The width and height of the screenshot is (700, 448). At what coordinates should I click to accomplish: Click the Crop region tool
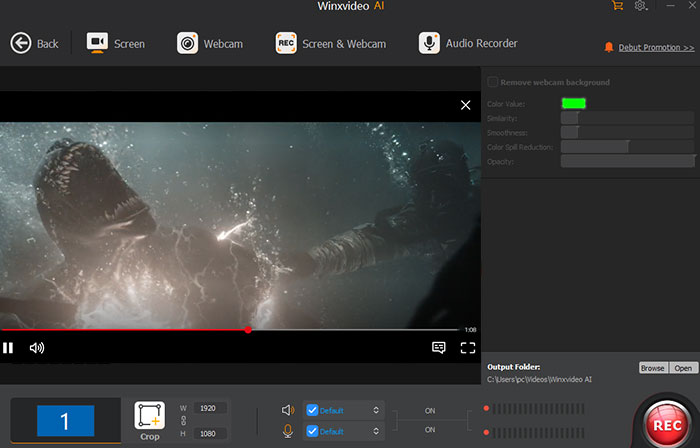[150, 421]
